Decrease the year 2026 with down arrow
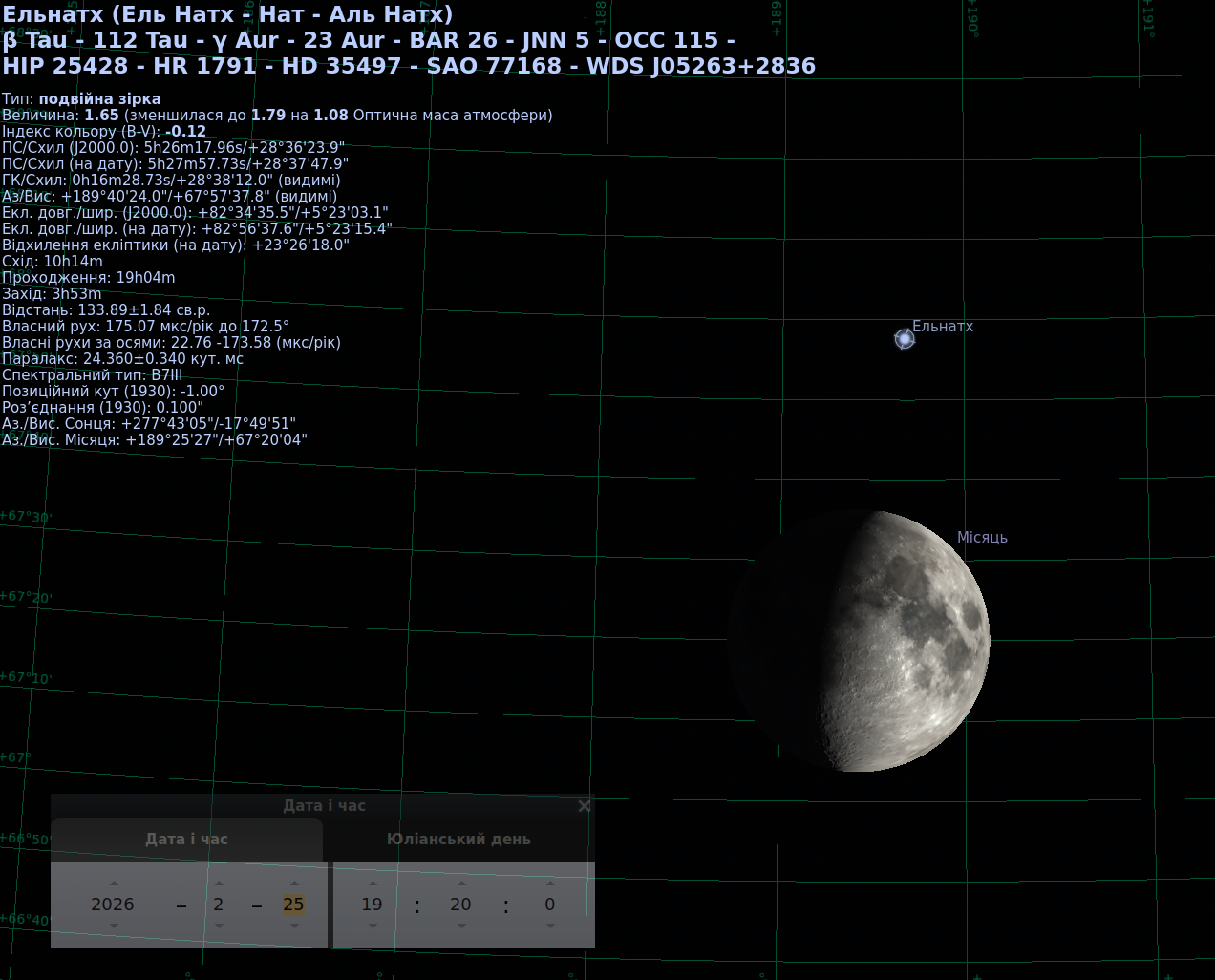 click(x=114, y=926)
